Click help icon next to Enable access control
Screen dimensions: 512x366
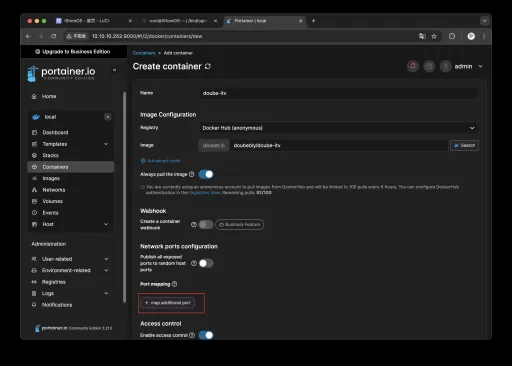tap(192, 335)
